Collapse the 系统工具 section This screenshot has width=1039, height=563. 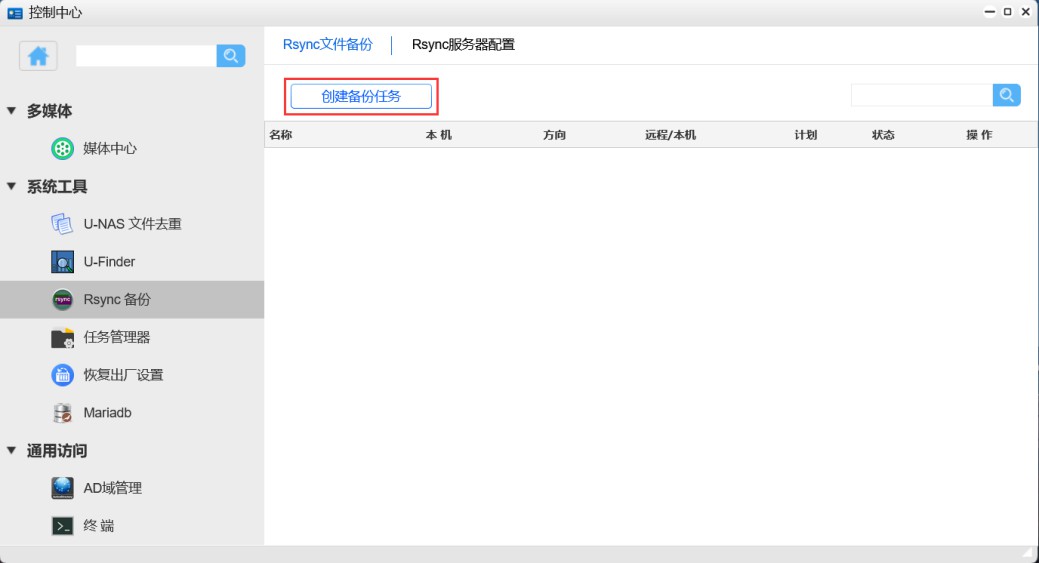12,187
